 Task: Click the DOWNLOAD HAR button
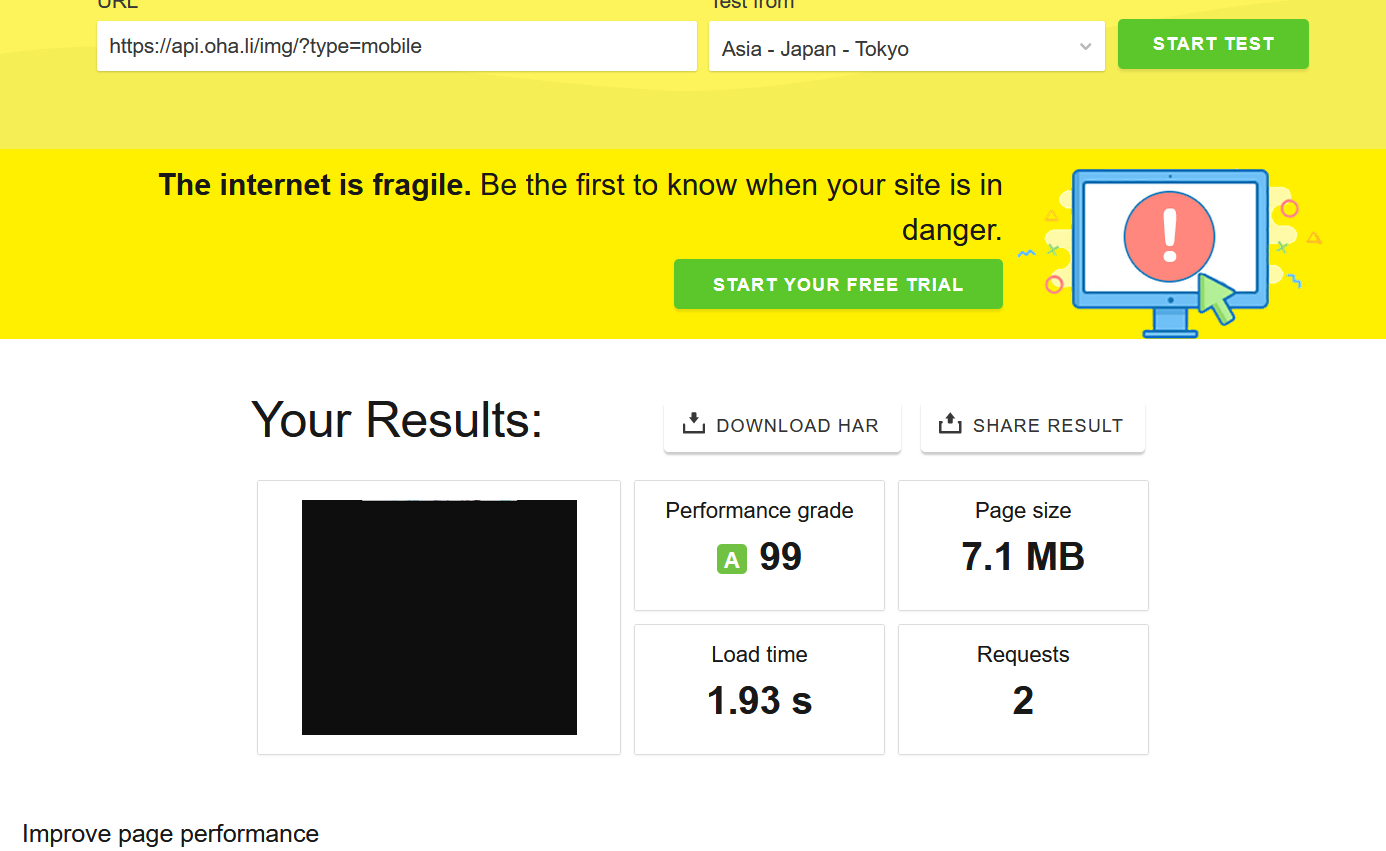(782, 426)
